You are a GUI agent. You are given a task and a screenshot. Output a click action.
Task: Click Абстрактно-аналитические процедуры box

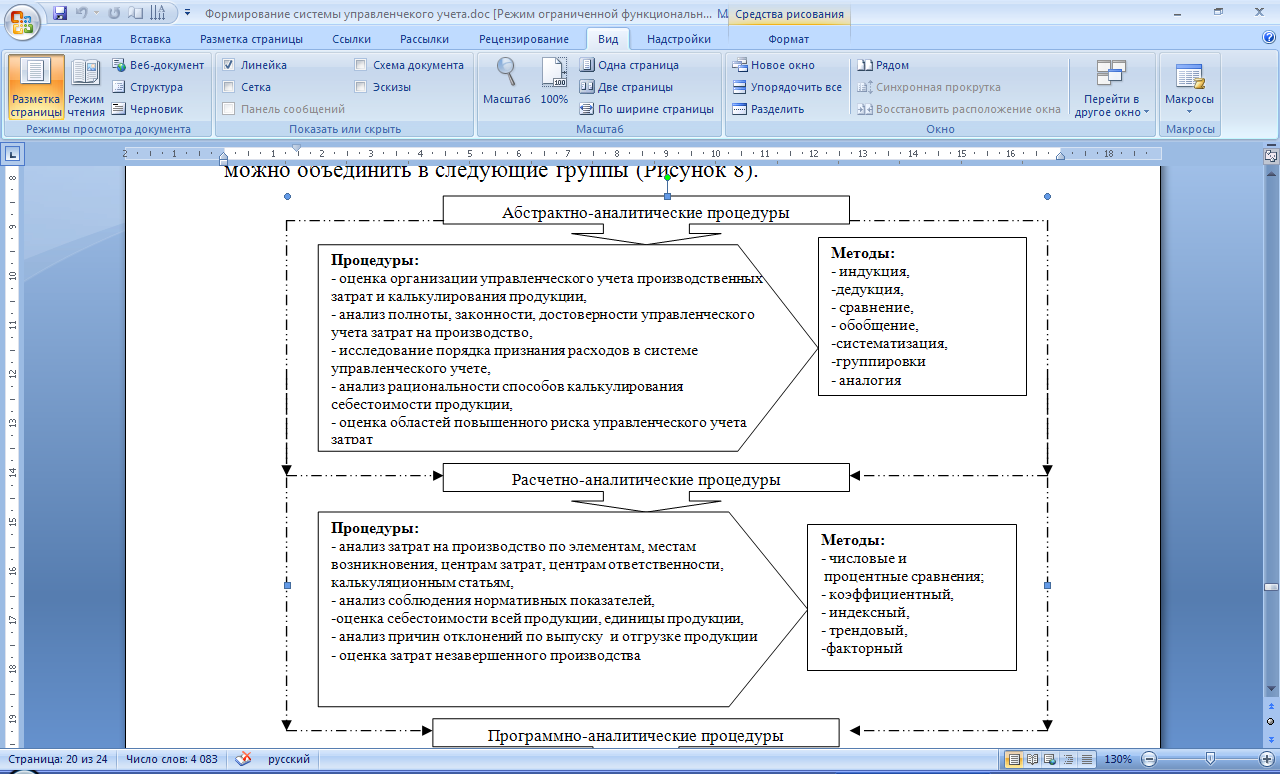tap(646, 210)
